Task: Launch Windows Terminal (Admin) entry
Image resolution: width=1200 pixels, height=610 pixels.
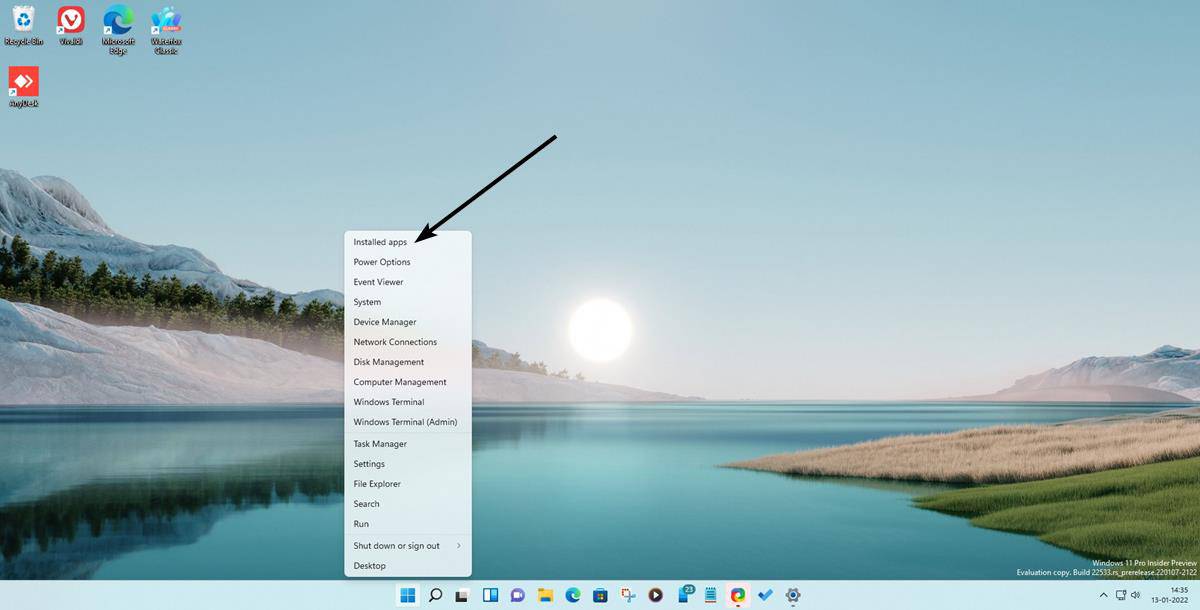Action: [408, 422]
